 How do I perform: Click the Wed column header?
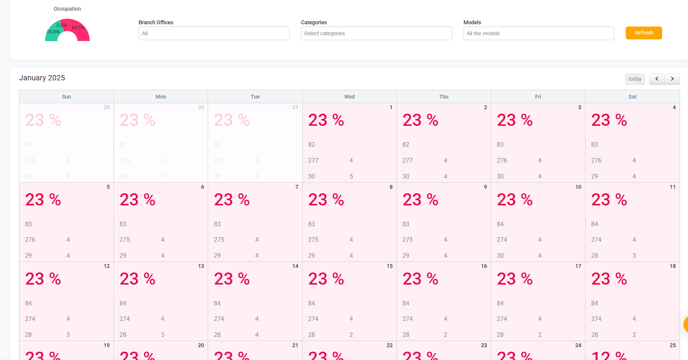(349, 97)
